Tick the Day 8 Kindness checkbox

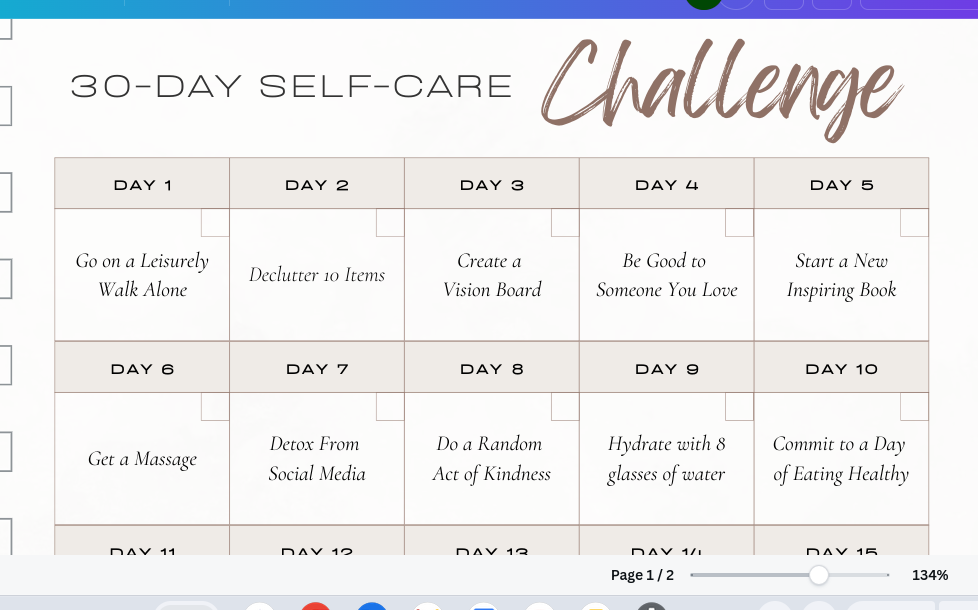point(565,407)
